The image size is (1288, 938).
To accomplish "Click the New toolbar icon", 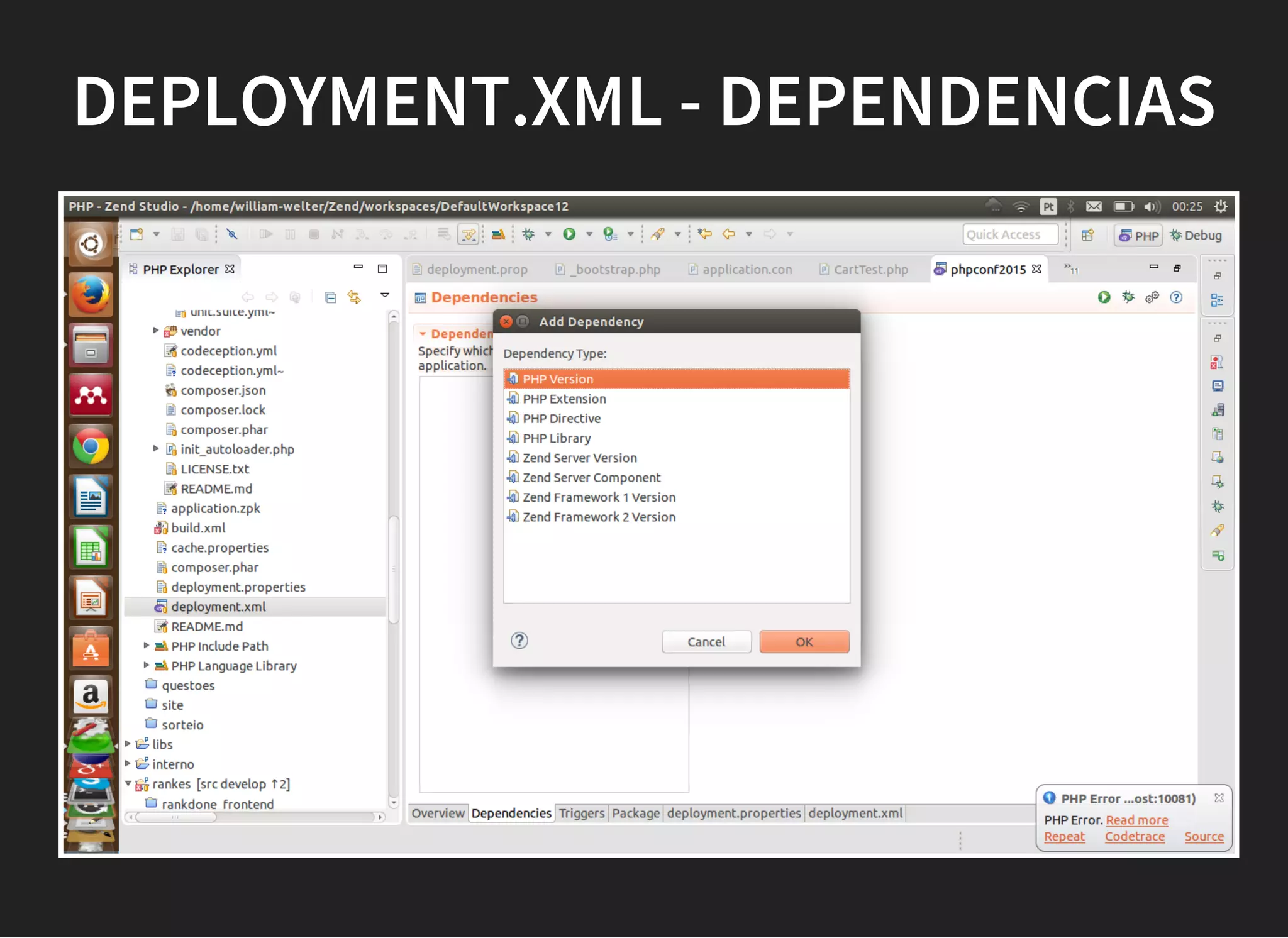I will [136, 234].
